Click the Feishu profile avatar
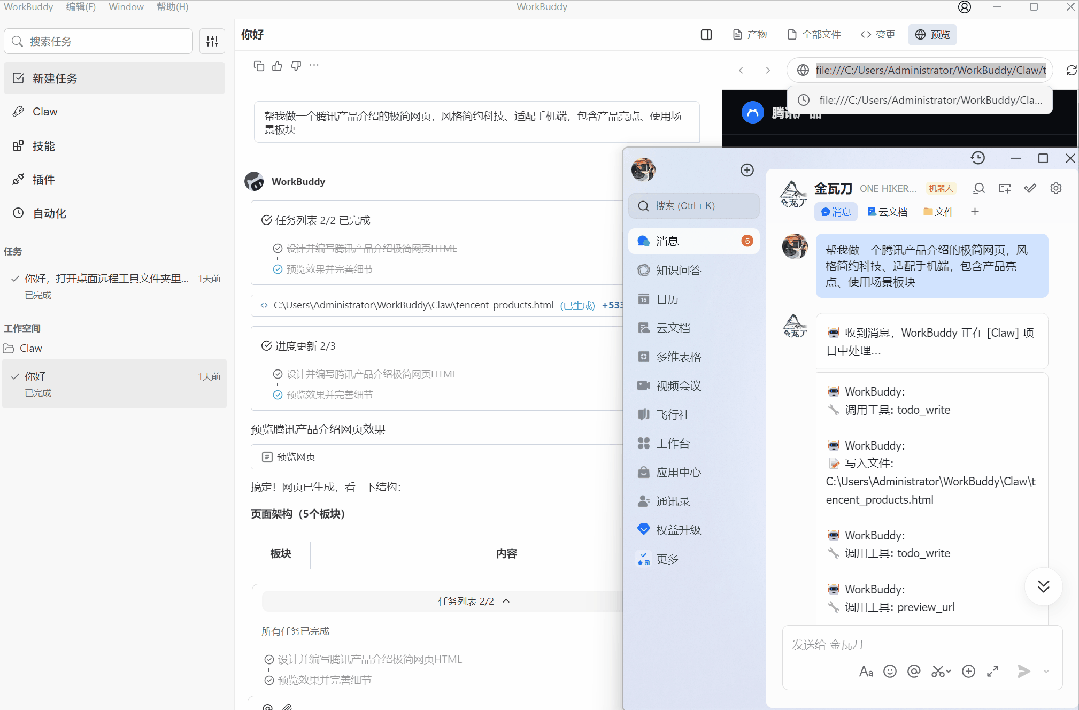The height and width of the screenshot is (710, 1079). [x=643, y=169]
